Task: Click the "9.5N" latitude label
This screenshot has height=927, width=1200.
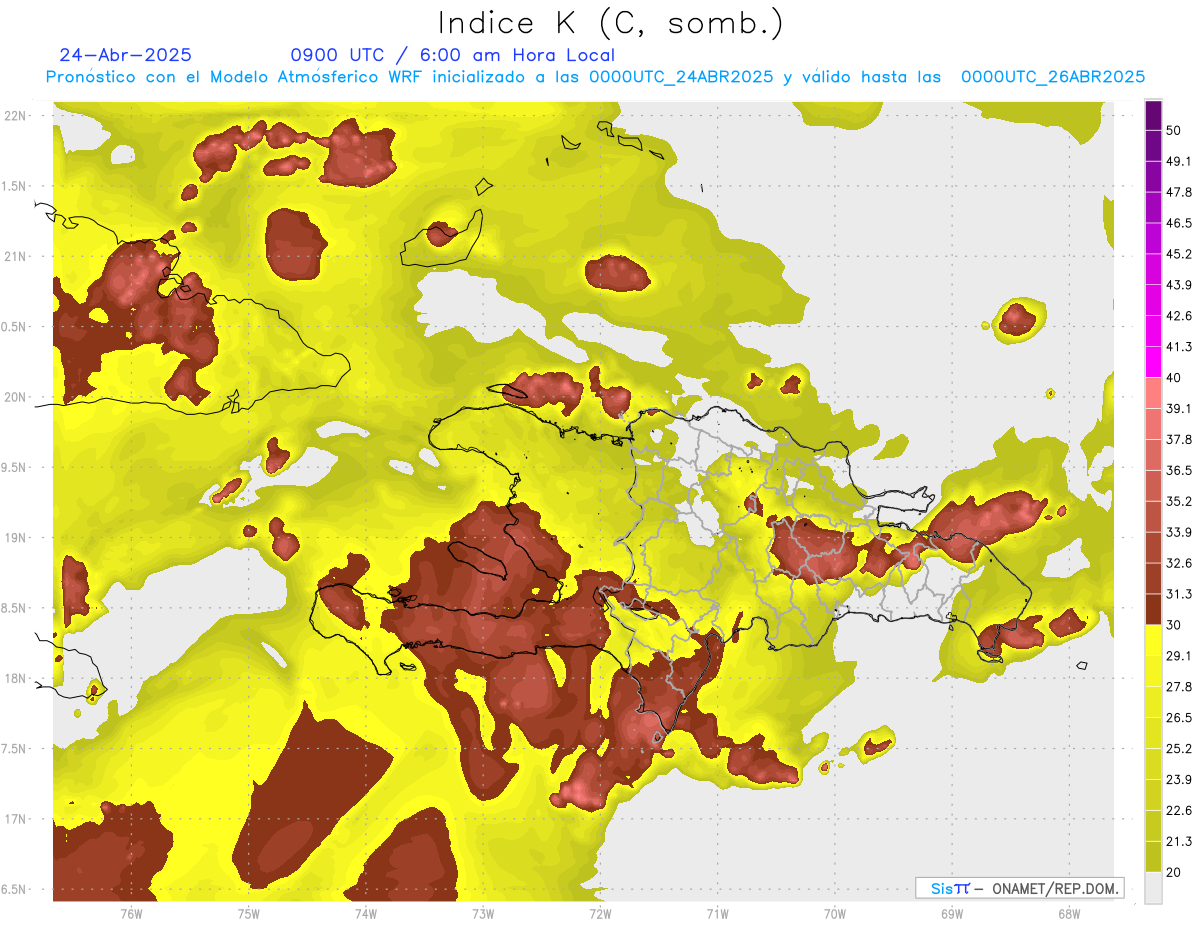Action: pos(14,468)
